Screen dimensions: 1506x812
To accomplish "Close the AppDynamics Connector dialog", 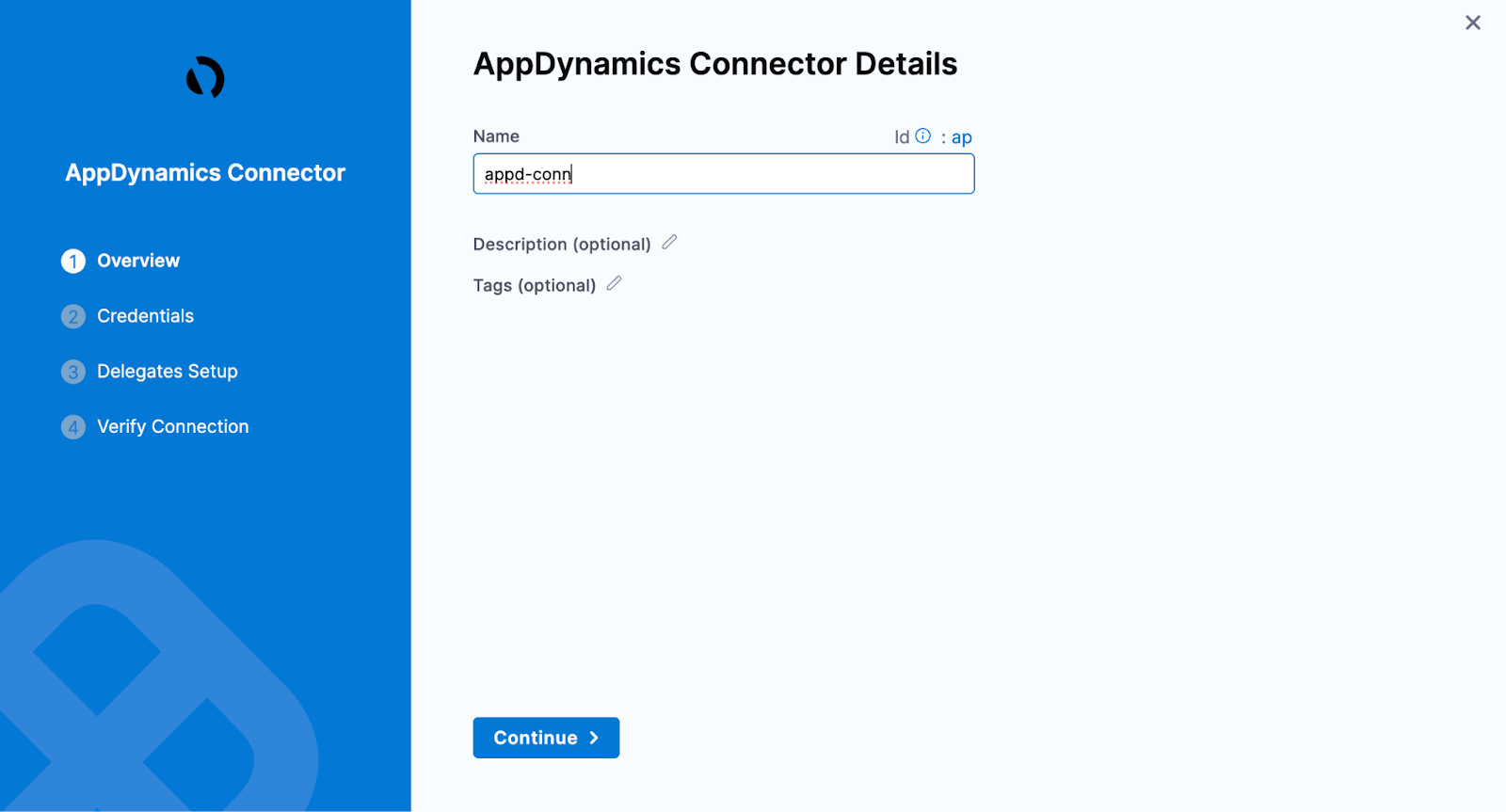I will pyautogui.click(x=1472, y=23).
